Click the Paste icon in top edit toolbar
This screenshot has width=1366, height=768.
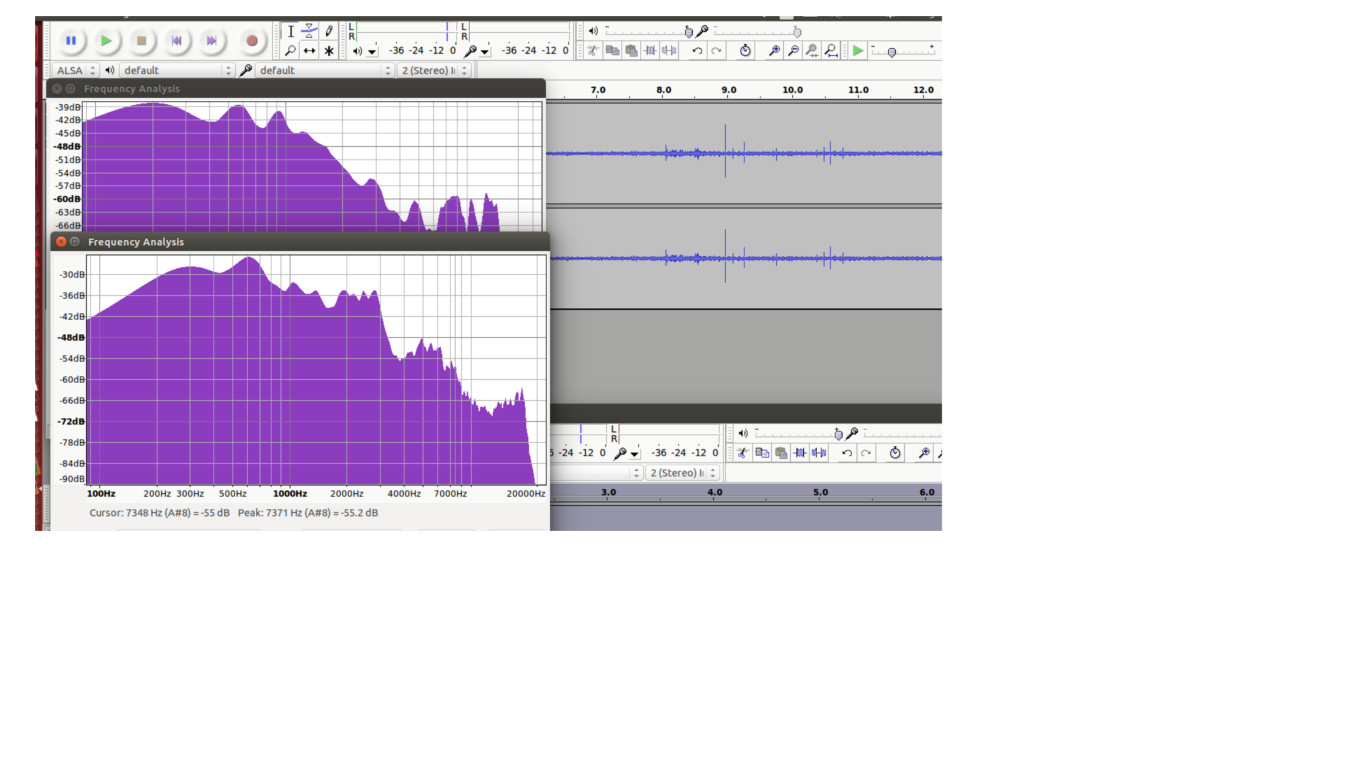click(631, 50)
